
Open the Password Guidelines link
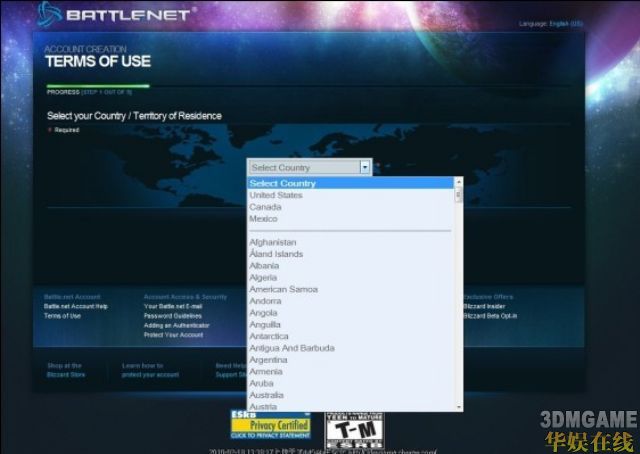tap(173, 316)
